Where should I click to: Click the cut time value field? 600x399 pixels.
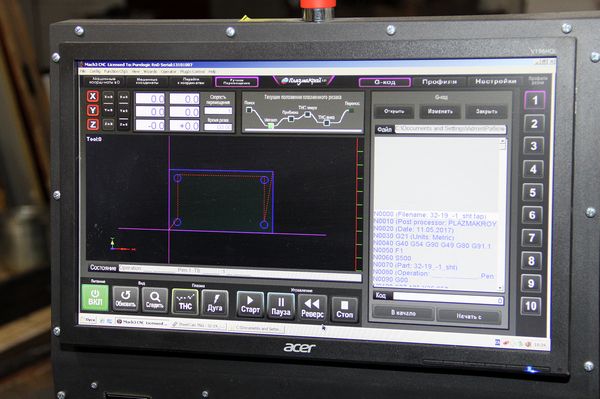tap(218, 127)
